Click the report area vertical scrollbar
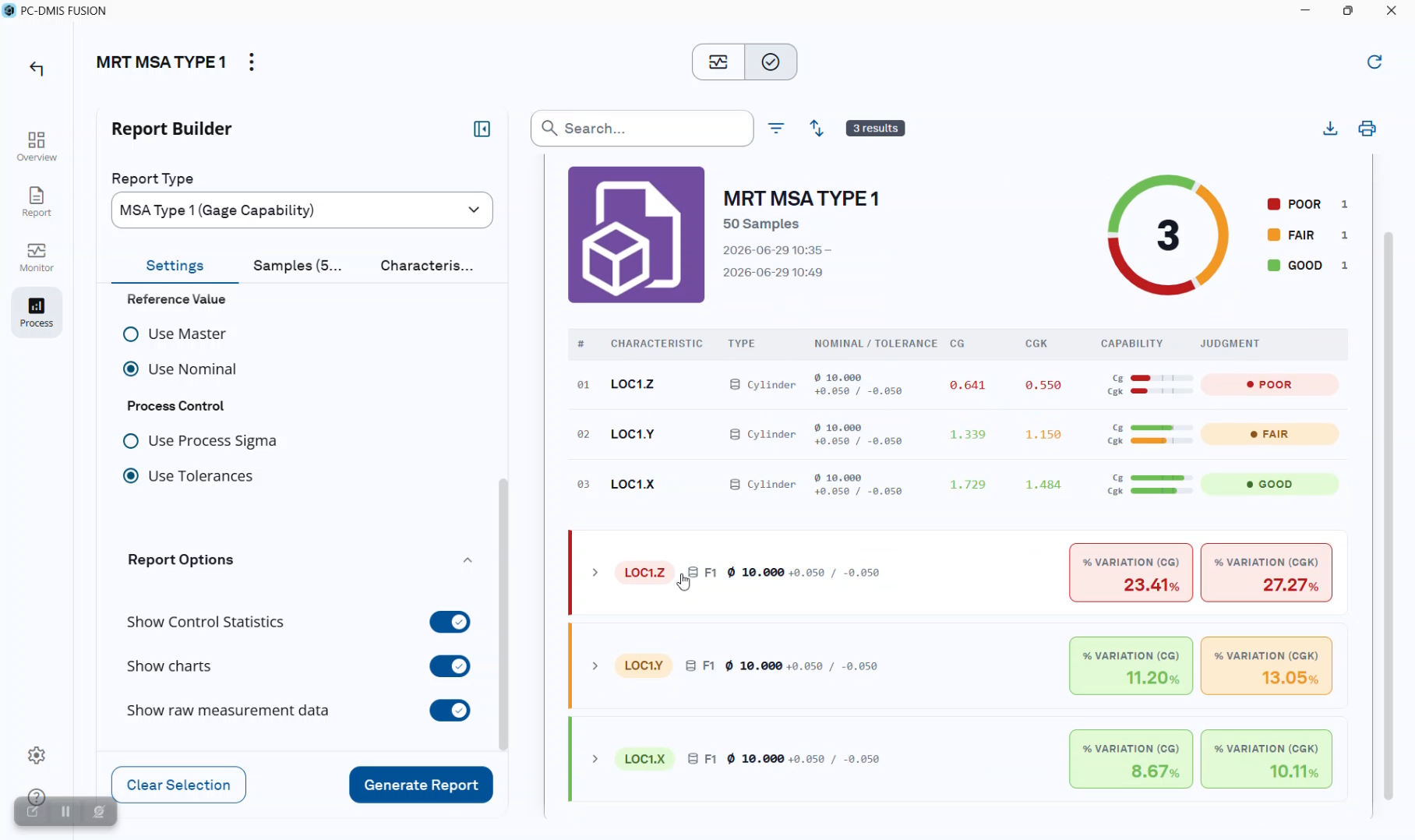The width and height of the screenshot is (1415, 840). [x=1388, y=516]
